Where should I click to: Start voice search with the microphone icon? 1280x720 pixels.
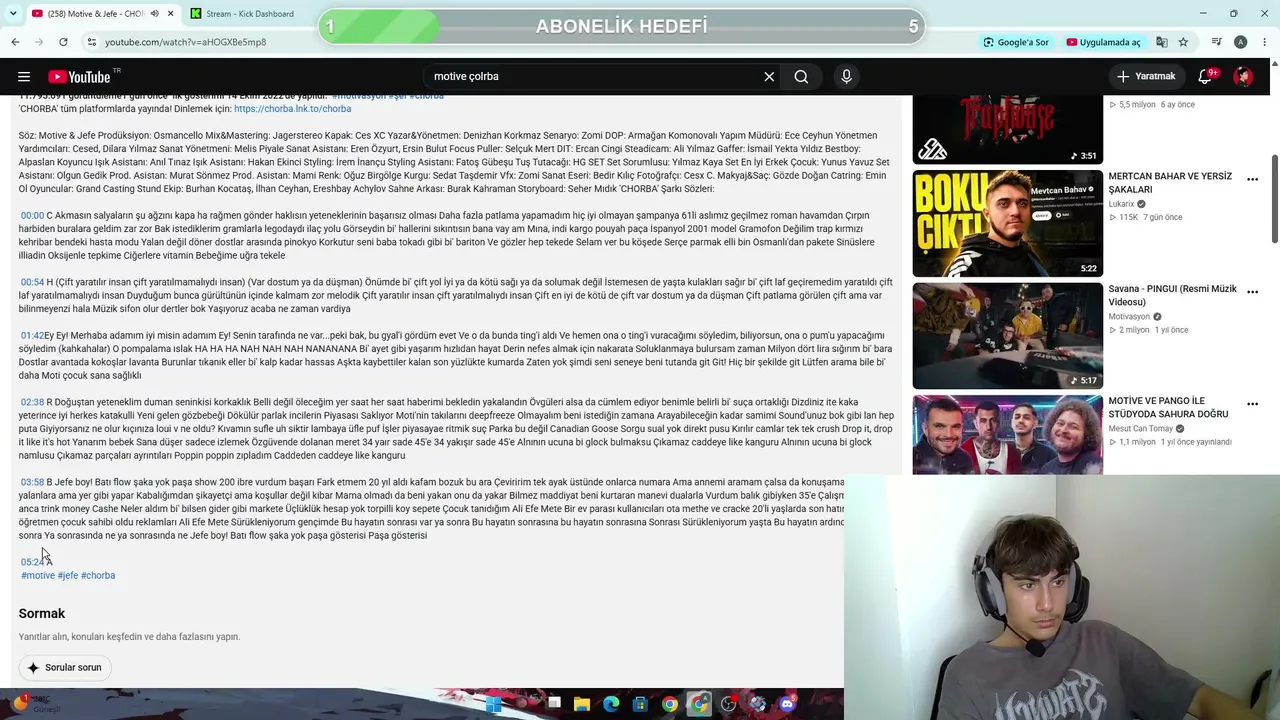point(846,77)
